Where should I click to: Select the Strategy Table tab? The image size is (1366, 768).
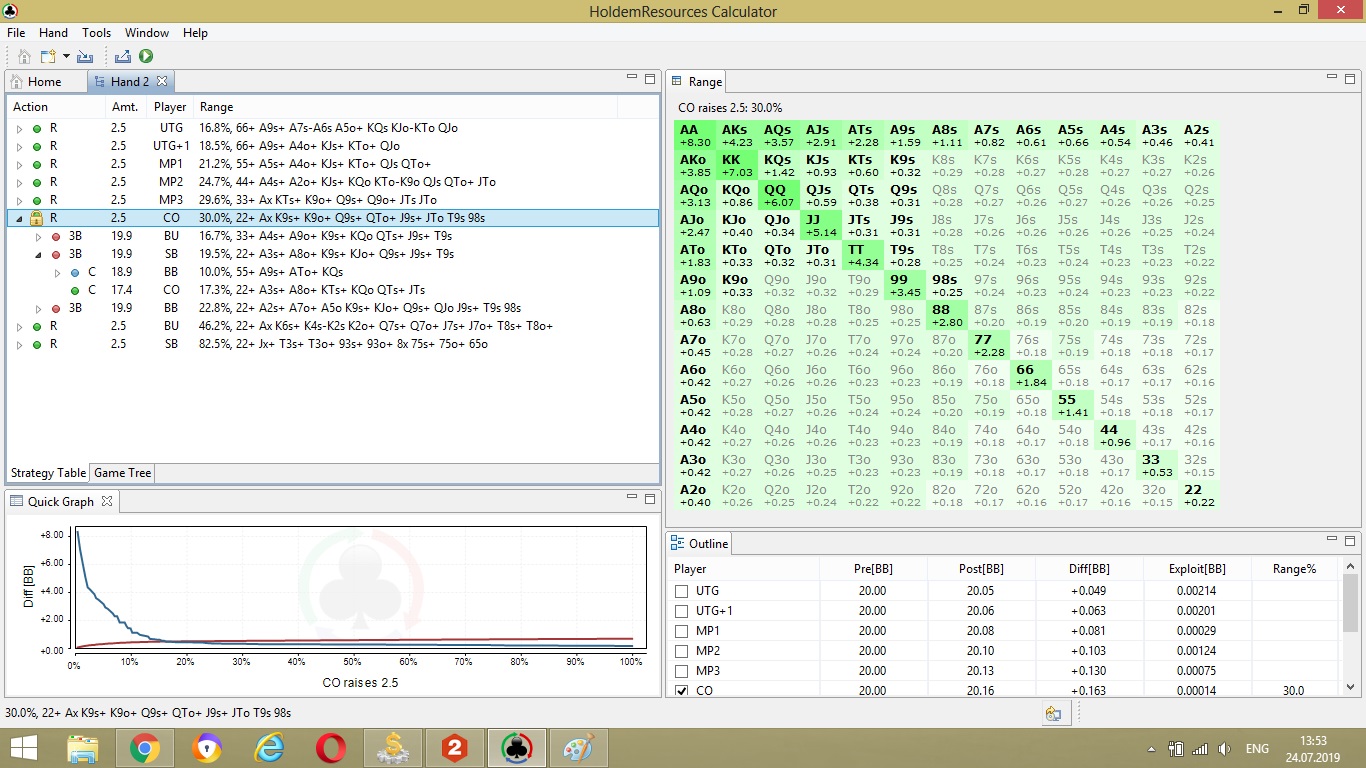48,473
